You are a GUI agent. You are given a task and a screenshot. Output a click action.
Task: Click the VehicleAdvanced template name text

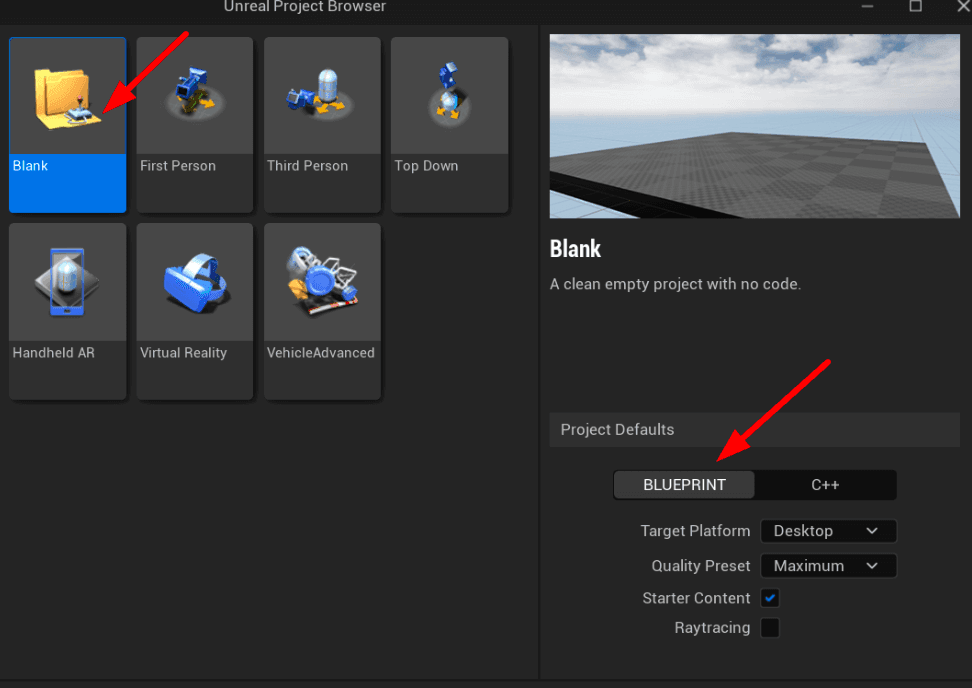point(320,353)
